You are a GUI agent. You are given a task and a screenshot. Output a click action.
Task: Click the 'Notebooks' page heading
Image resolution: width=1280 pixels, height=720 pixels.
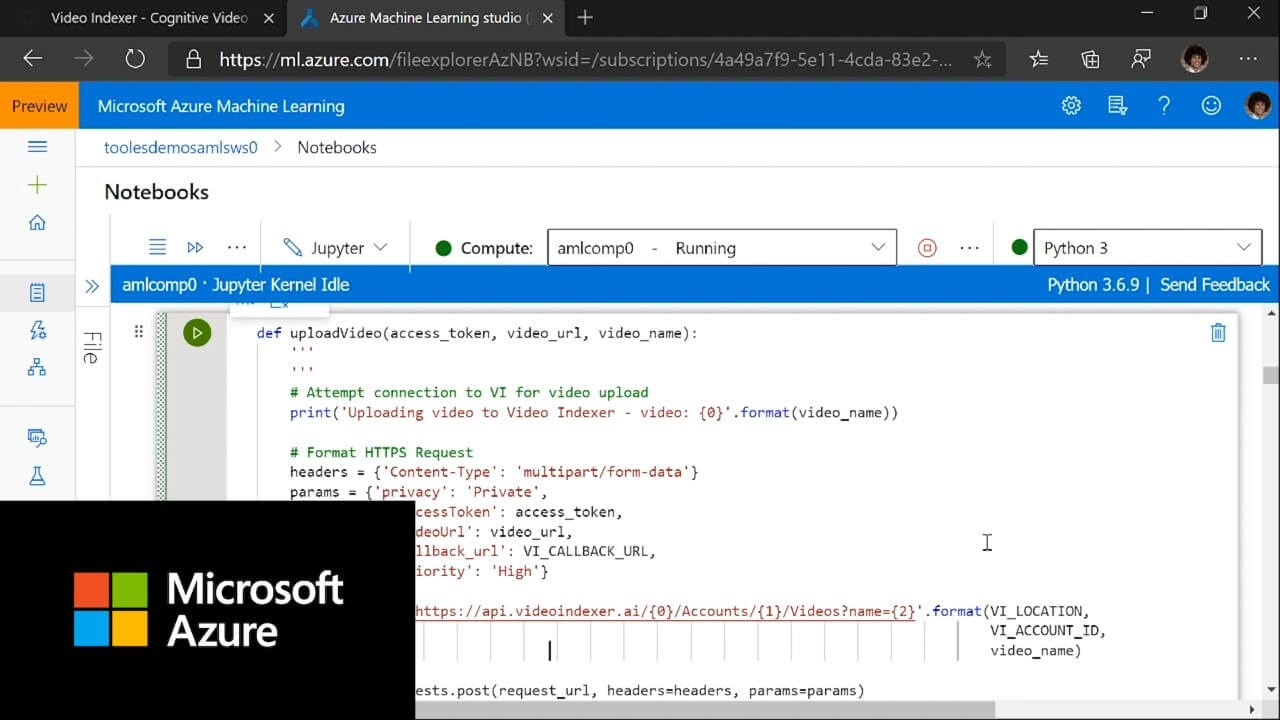click(157, 192)
